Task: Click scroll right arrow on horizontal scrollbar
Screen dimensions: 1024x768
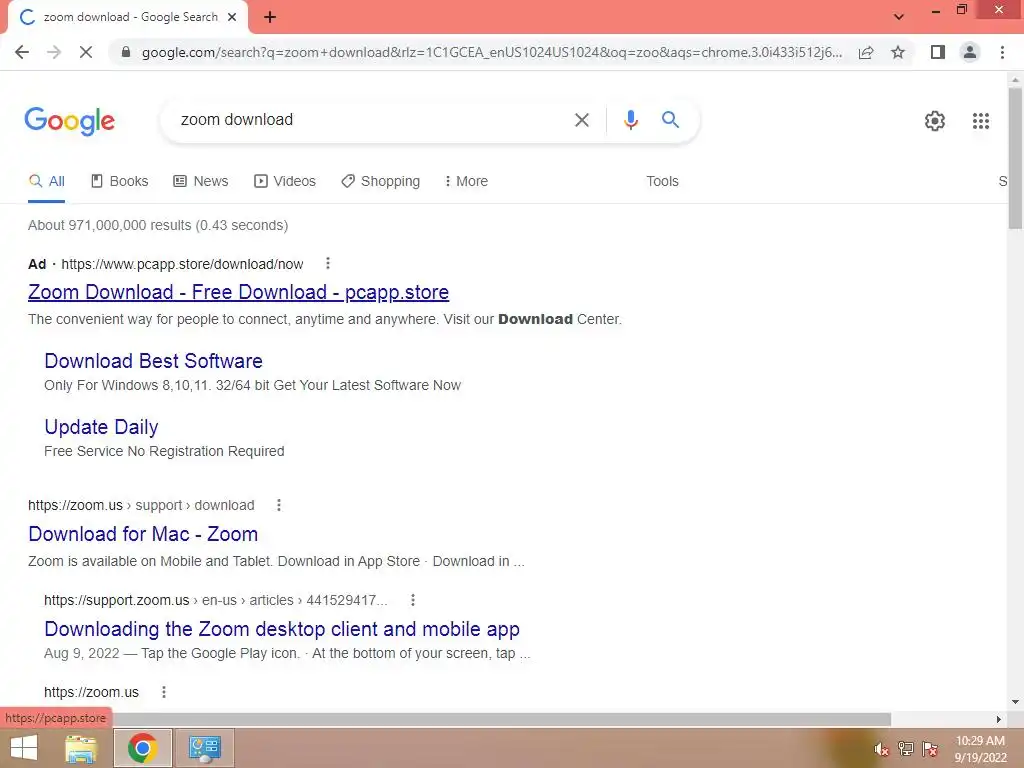Action: tap(999, 719)
